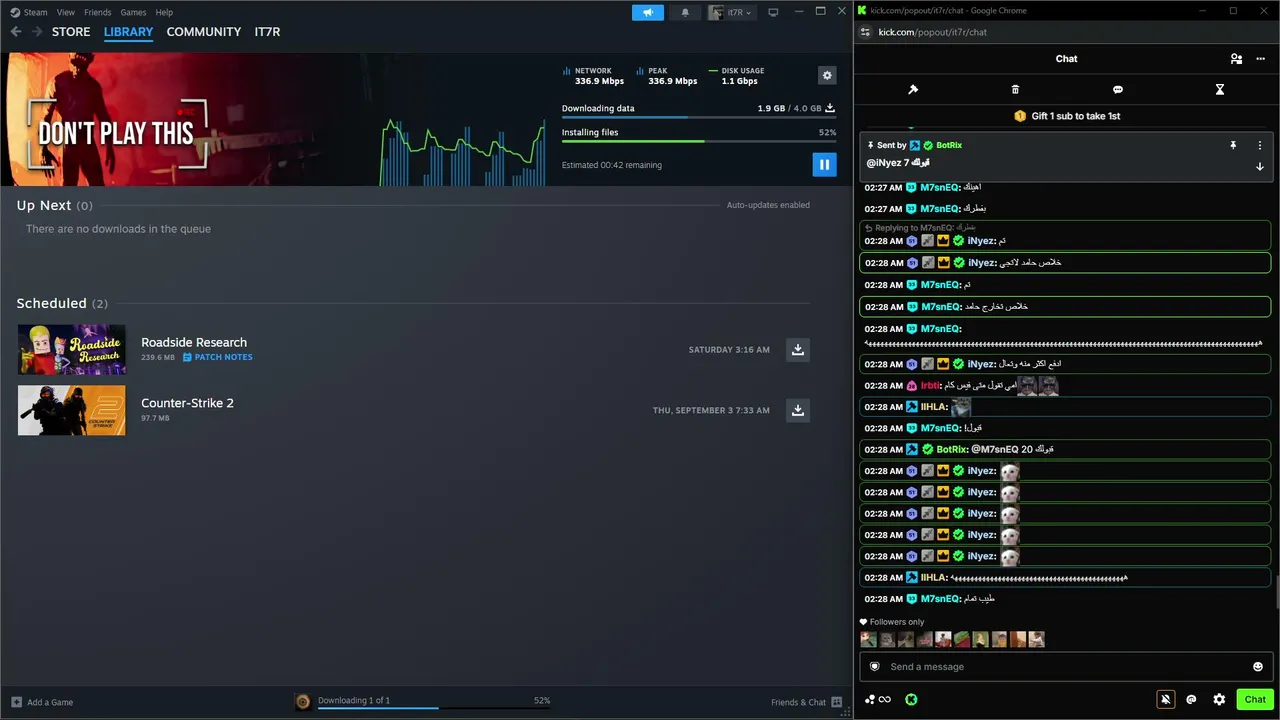The image size is (1280, 720).
Task: Click Gift 1 sub to take 1st
Action: [1067, 116]
